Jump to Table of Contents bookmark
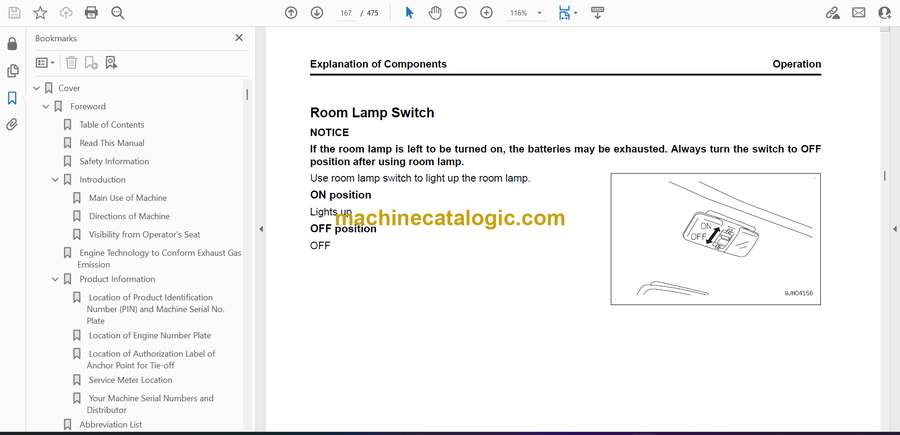Viewport: 900px width, 435px height. tap(111, 125)
